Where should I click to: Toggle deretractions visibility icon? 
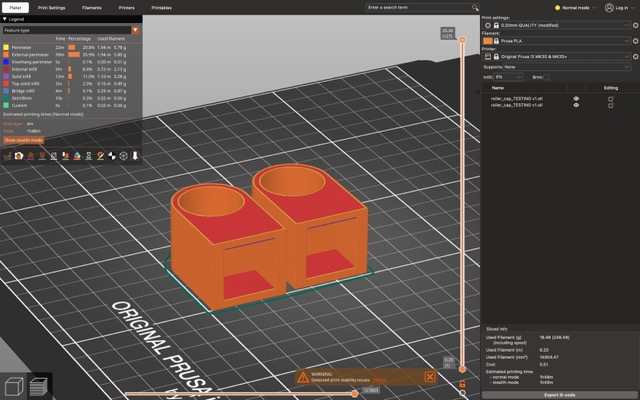tap(42, 156)
